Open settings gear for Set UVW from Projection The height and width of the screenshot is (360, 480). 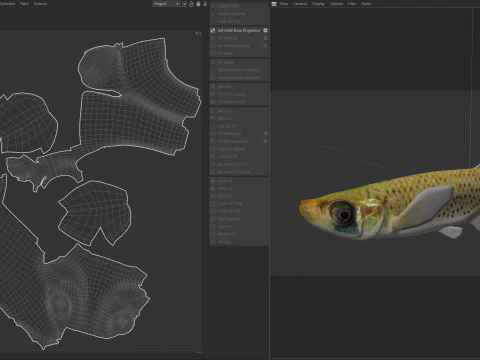pos(265,30)
